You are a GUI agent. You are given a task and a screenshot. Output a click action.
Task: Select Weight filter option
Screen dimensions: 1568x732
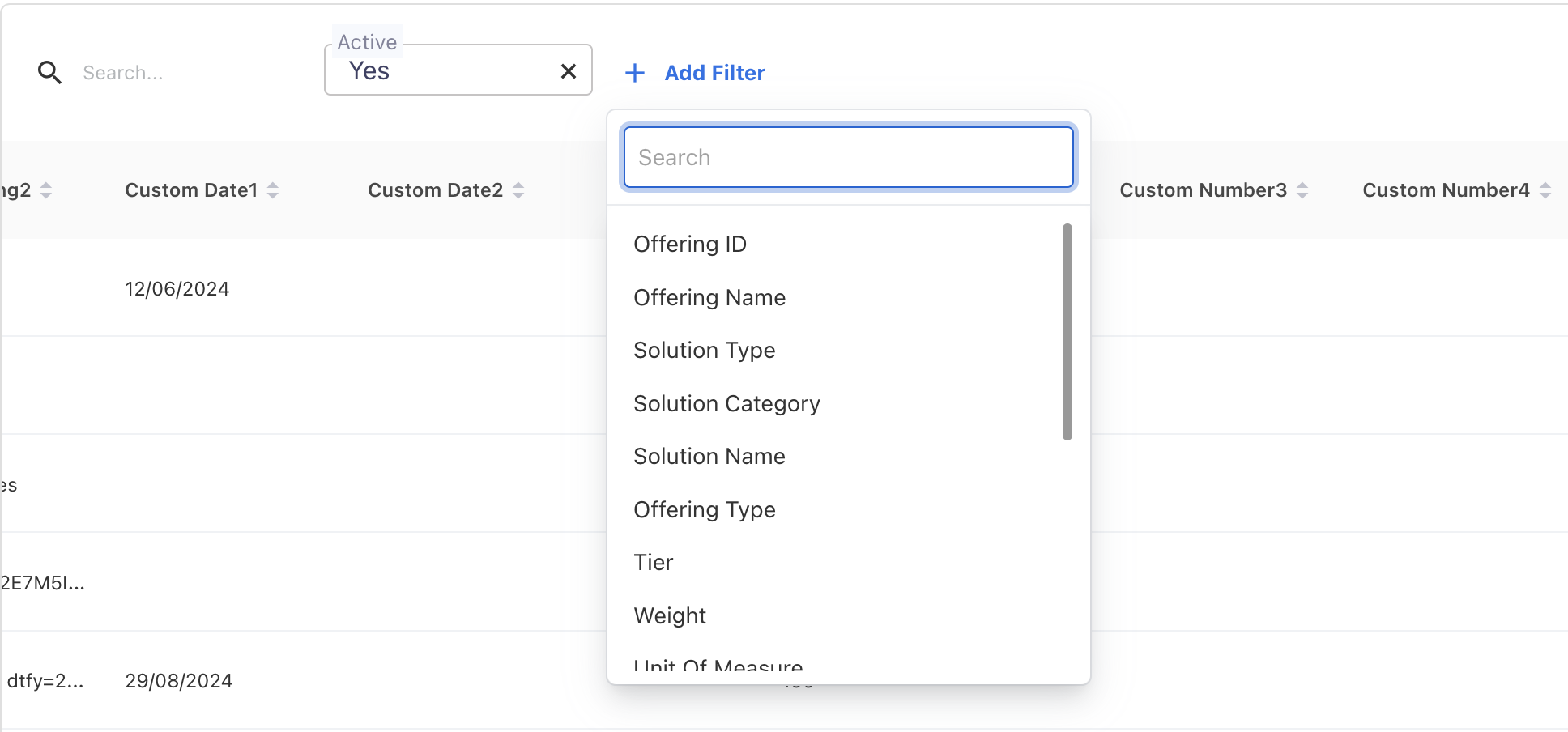670,615
